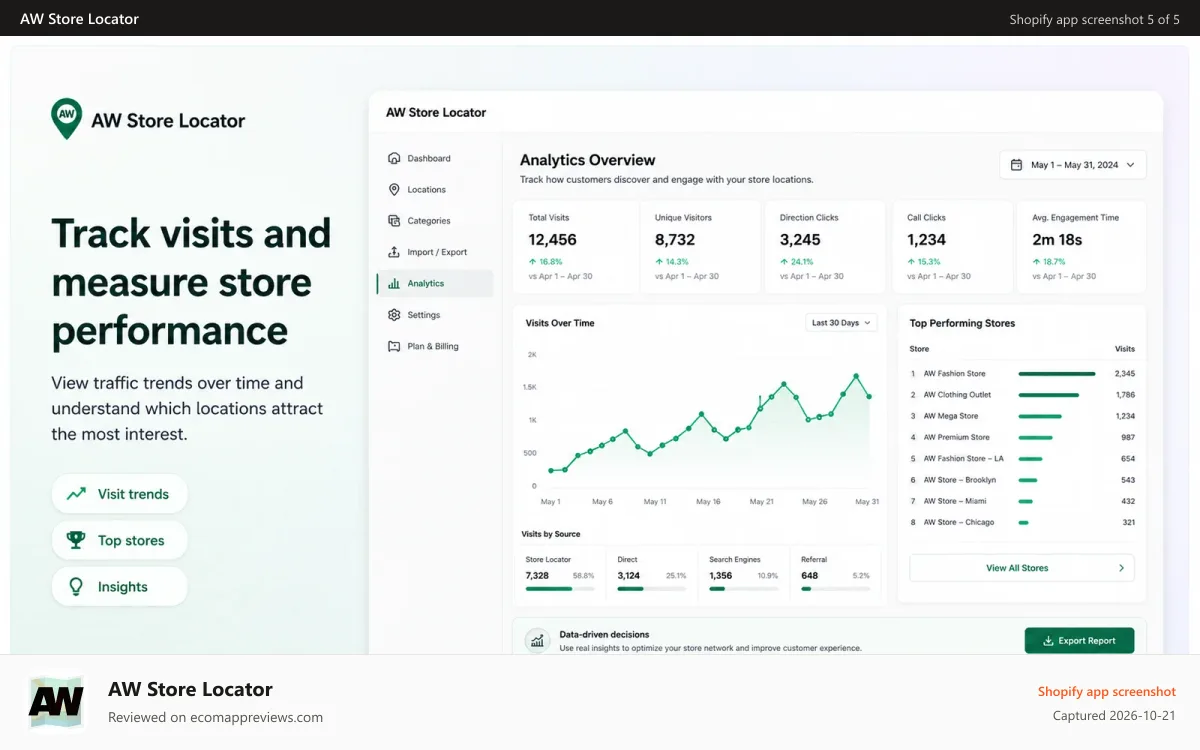Image resolution: width=1200 pixels, height=750 pixels.
Task: Go to Locations in the sidebar
Action: tap(435, 189)
